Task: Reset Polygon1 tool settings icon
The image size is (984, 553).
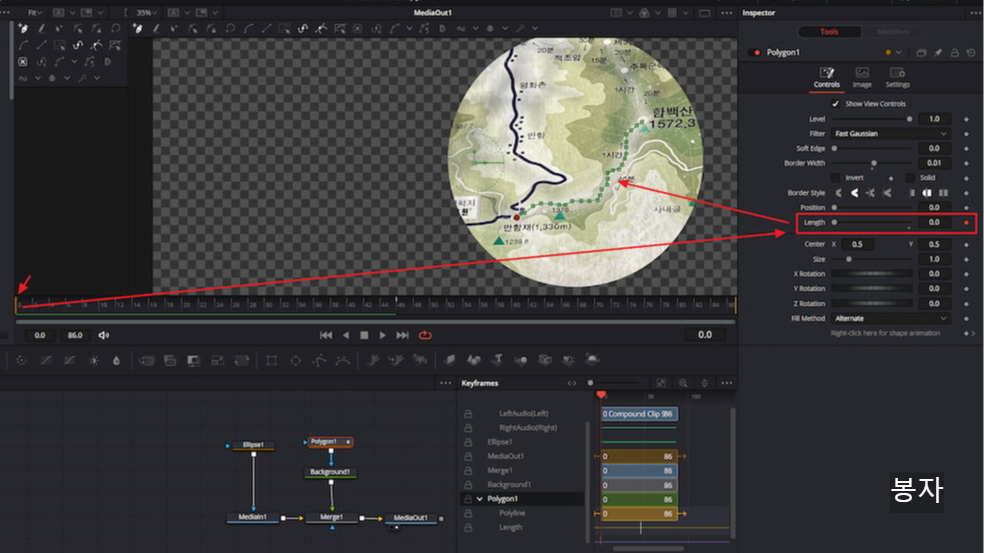Action: click(x=971, y=53)
